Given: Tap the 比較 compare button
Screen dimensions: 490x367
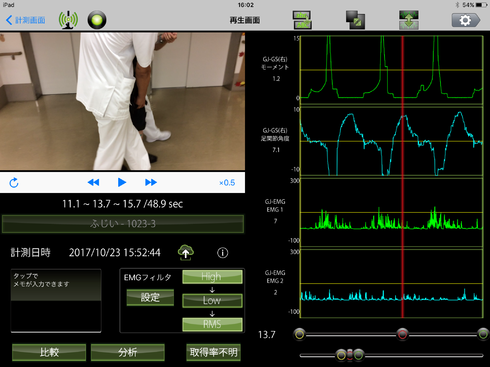Looking at the screenshot, I should [49, 352].
